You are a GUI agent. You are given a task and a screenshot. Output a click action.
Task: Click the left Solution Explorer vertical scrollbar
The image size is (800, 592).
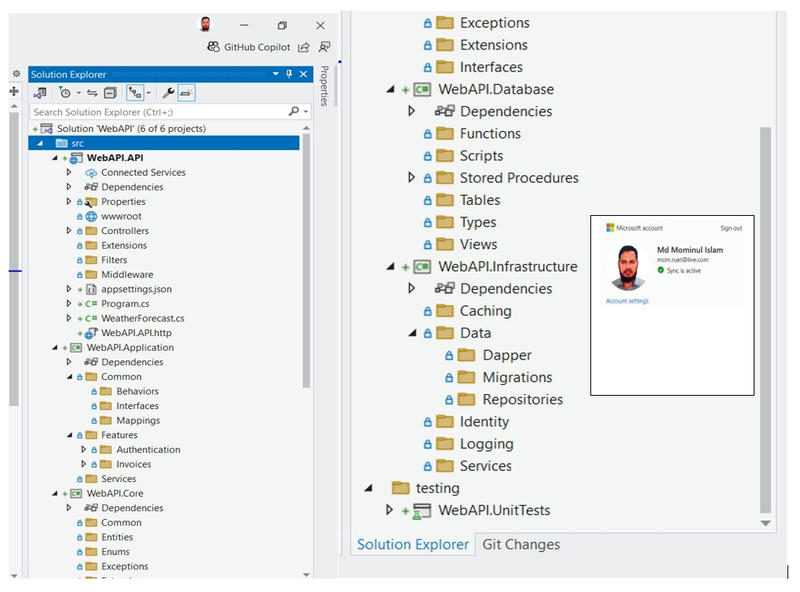coord(306,260)
